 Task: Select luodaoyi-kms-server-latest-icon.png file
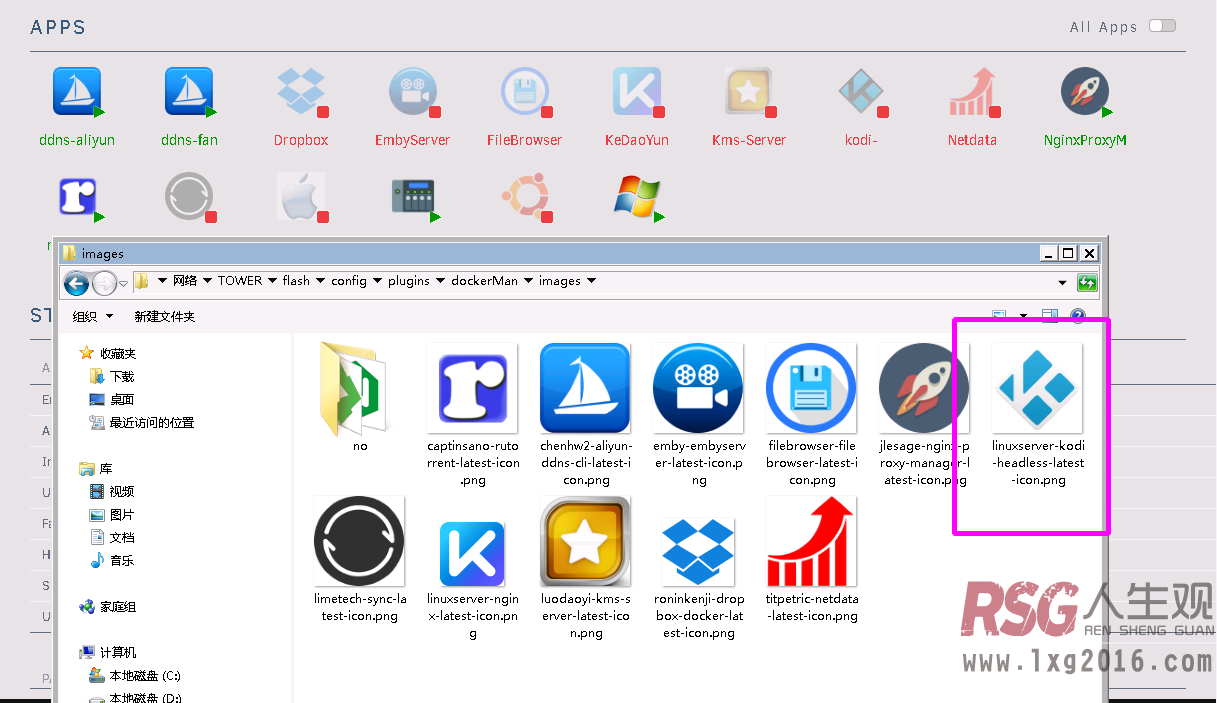585,568
